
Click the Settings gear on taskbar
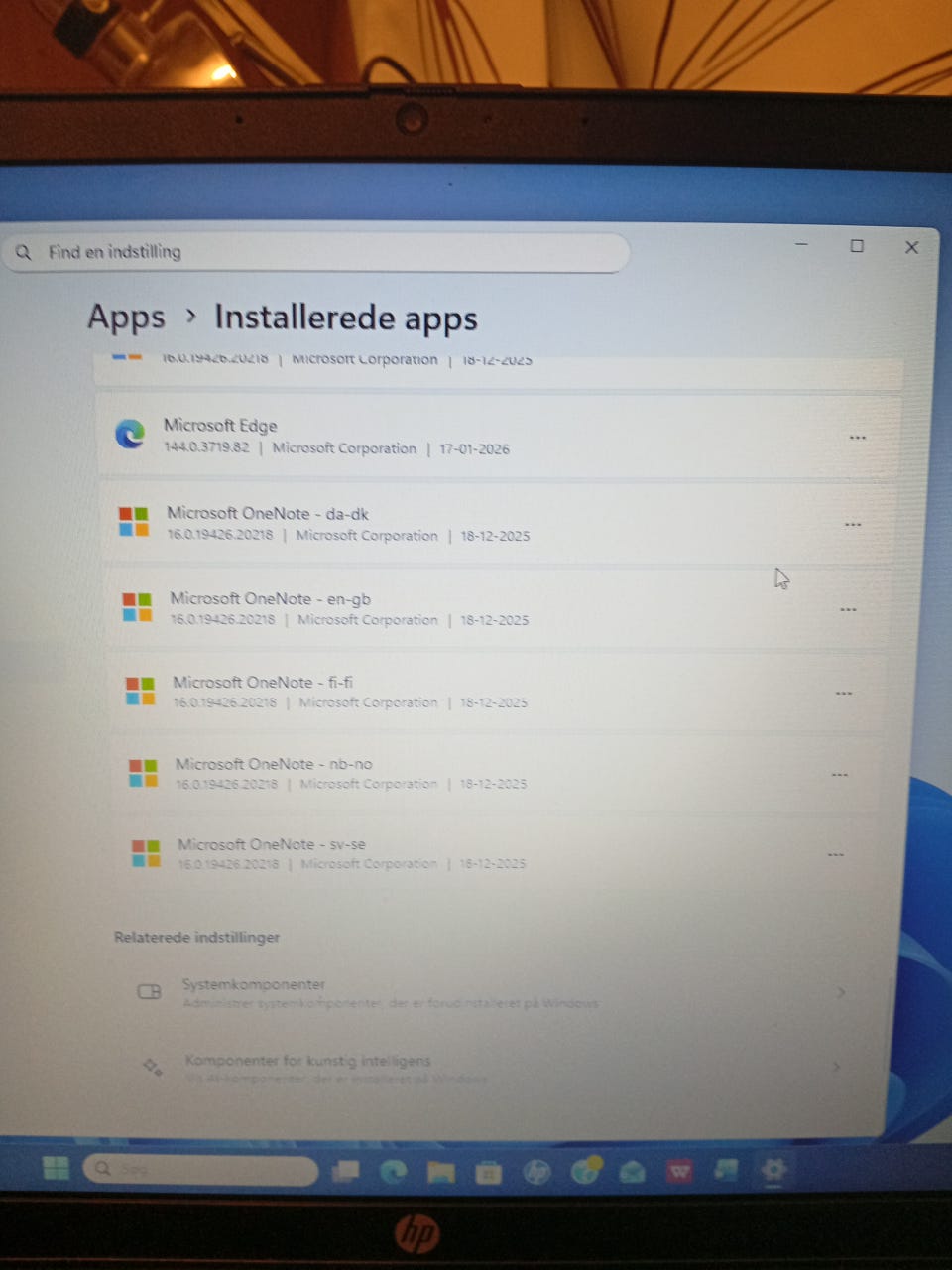point(773,1171)
